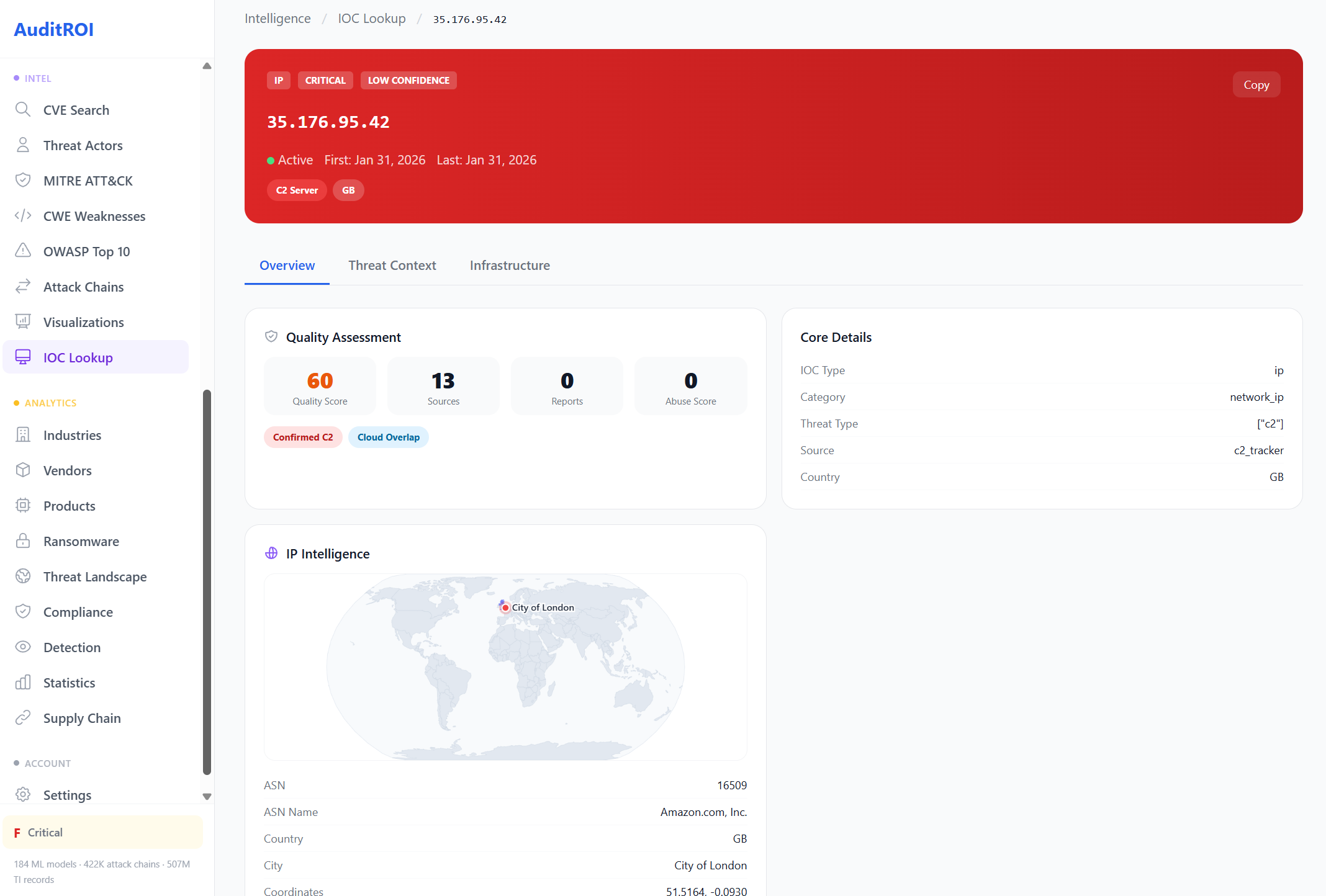Switch to the Threat Context tab
1326x896 pixels.
pos(392,266)
